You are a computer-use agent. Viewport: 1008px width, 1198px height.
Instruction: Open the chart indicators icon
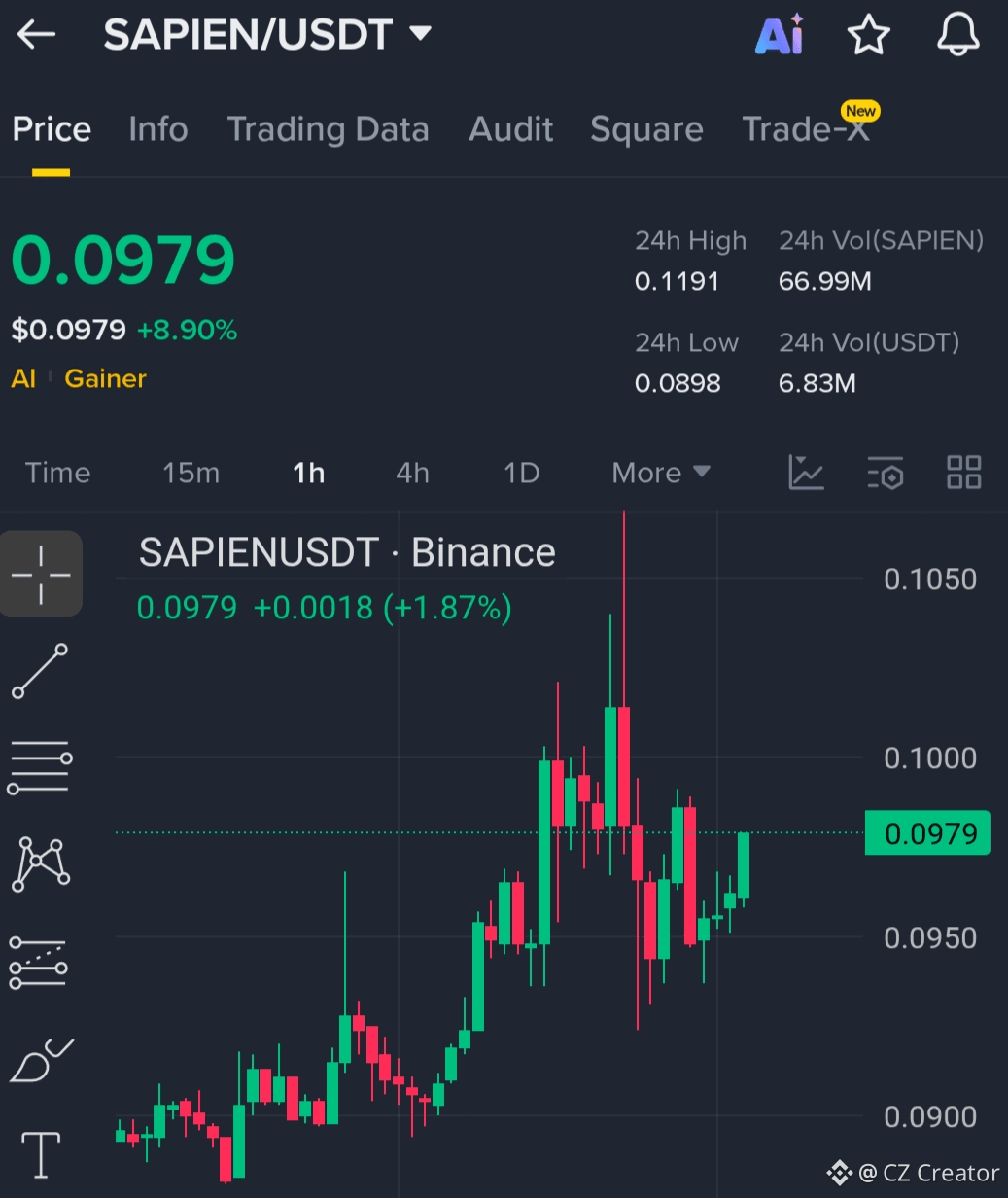(x=806, y=473)
